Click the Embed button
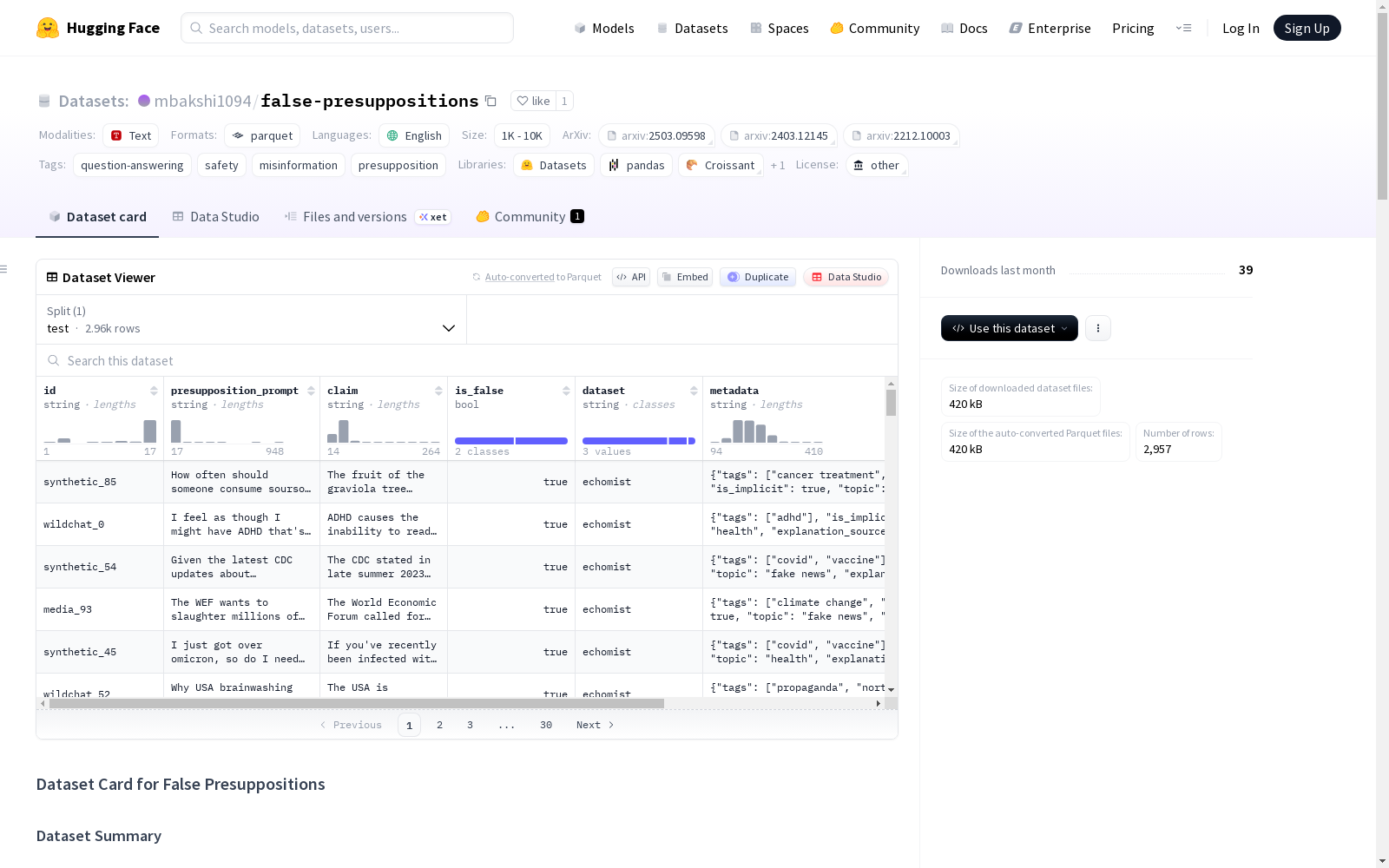The height and width of the screenshot is (868, 1389). (x=685, y=277)
